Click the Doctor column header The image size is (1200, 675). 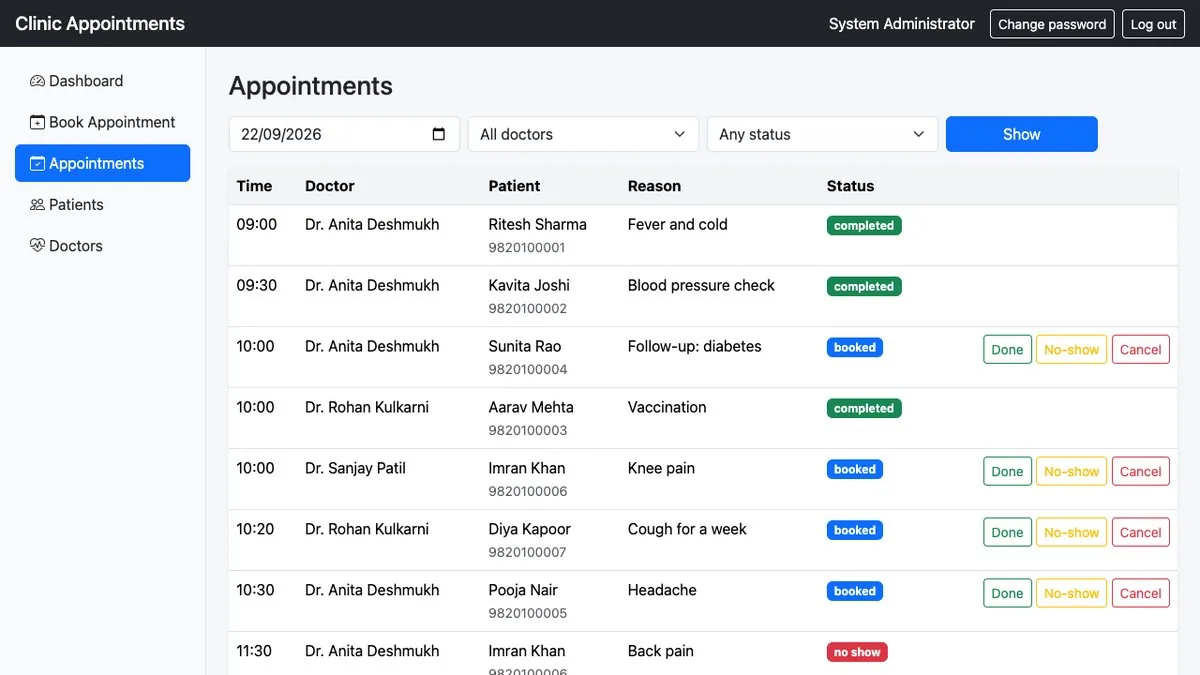(x=330, y=186)
